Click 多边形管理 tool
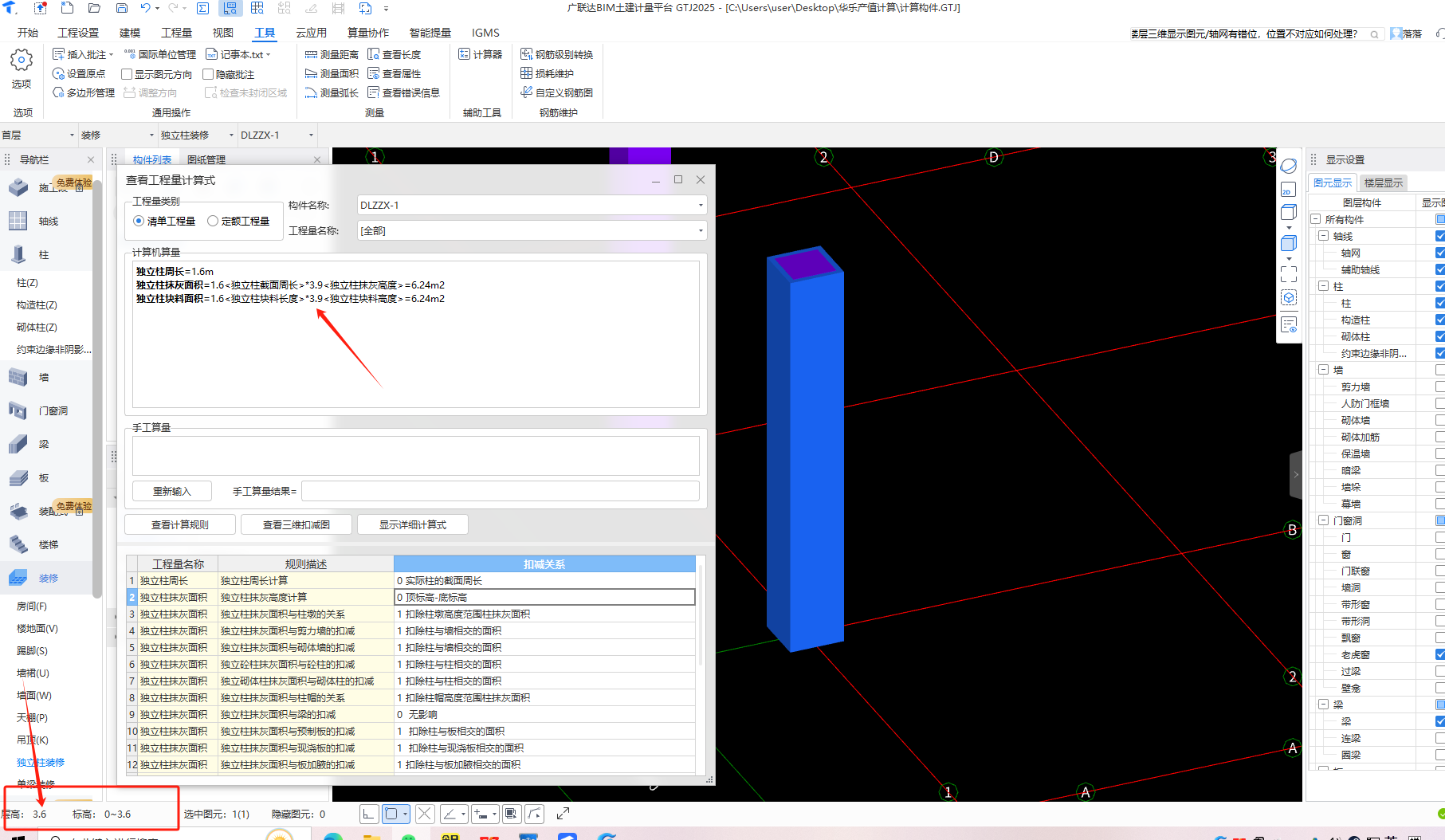This screenshot has height=840, width=1445. click(84, 92)
